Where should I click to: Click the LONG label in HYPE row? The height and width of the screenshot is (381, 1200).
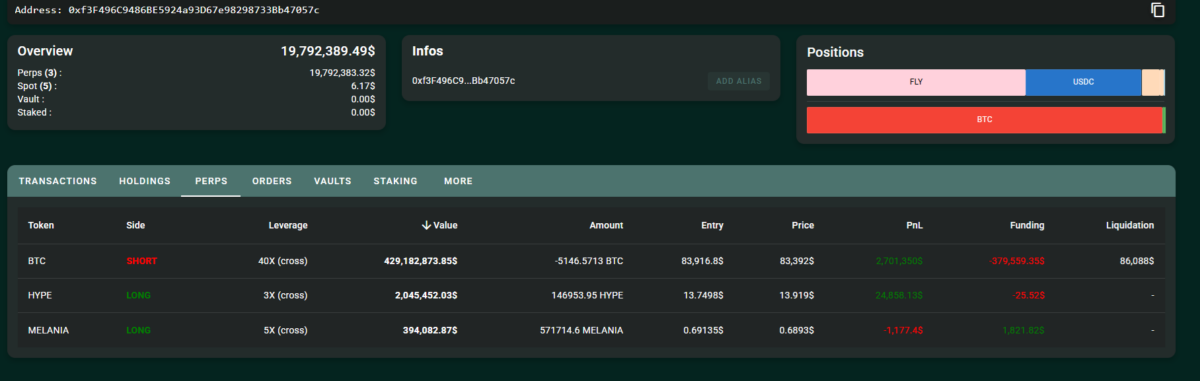[139, 296]
